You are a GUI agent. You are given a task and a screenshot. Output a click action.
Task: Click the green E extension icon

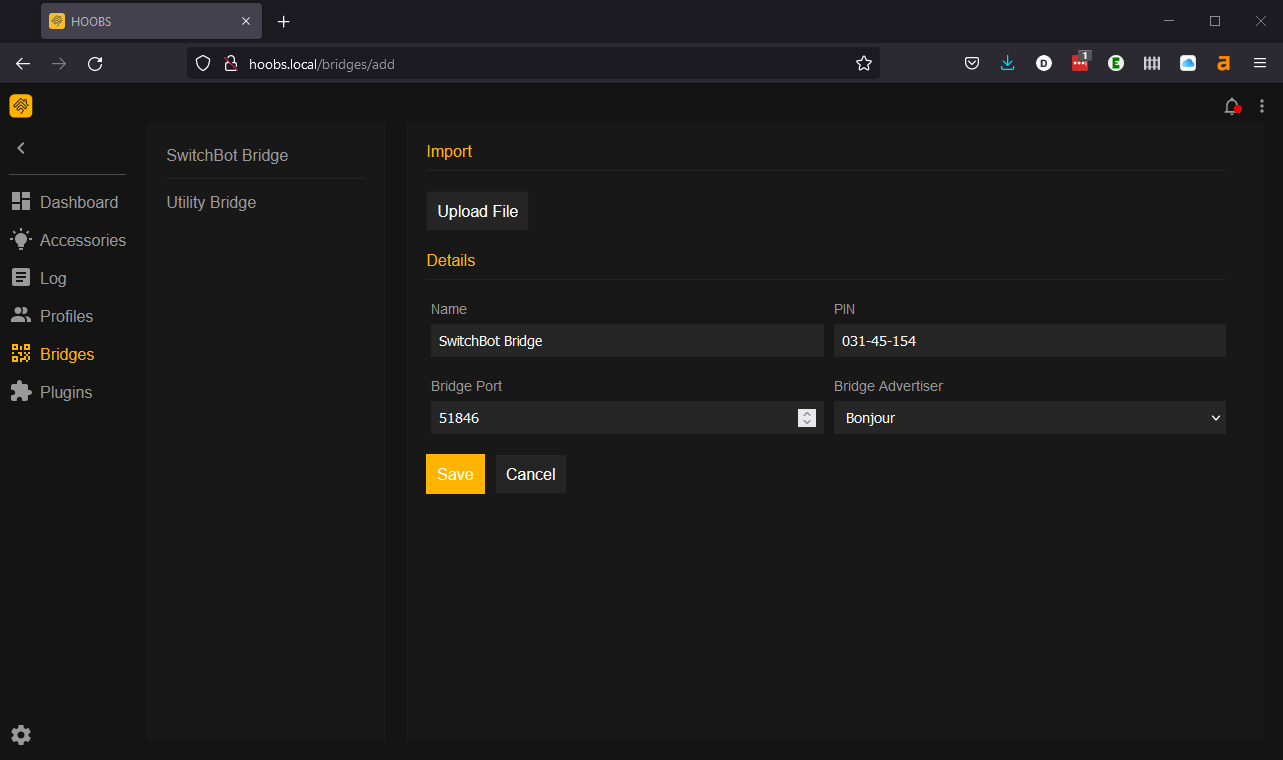(x=1116, y=63)
